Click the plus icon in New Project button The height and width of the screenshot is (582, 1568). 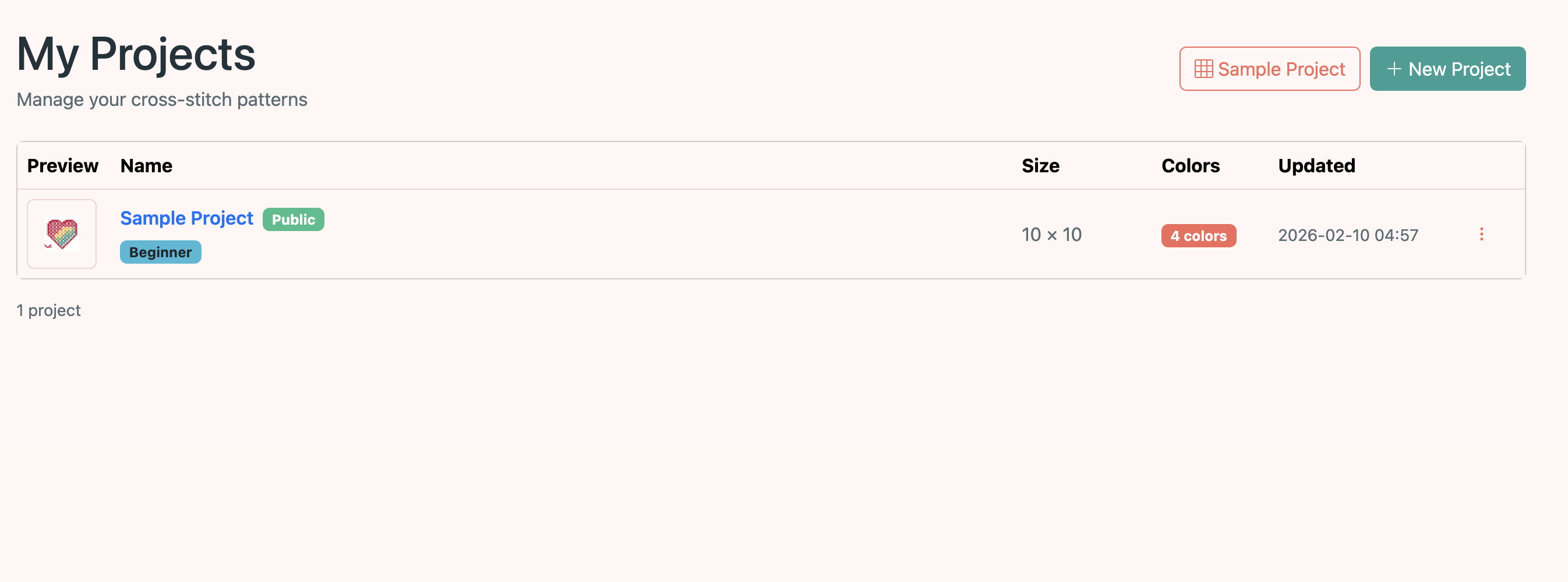tap(1394, 69)
